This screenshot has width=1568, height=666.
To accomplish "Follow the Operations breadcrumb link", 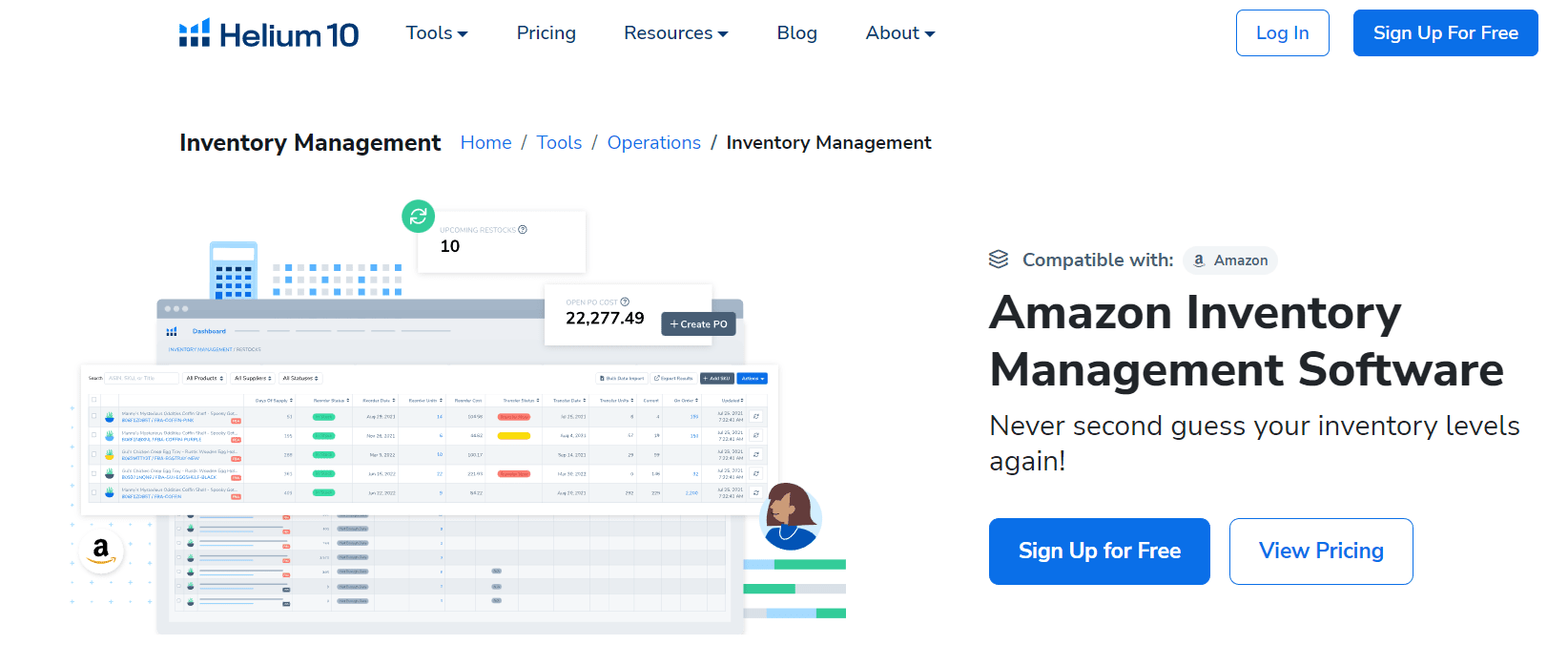I will pyautogui.click(x=654, y=142).
